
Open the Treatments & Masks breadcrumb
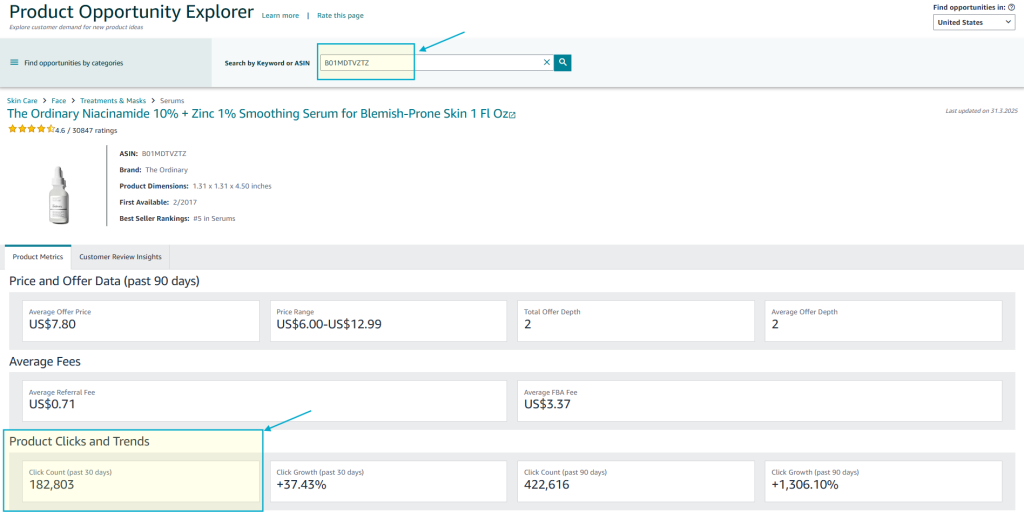[113, 101]
